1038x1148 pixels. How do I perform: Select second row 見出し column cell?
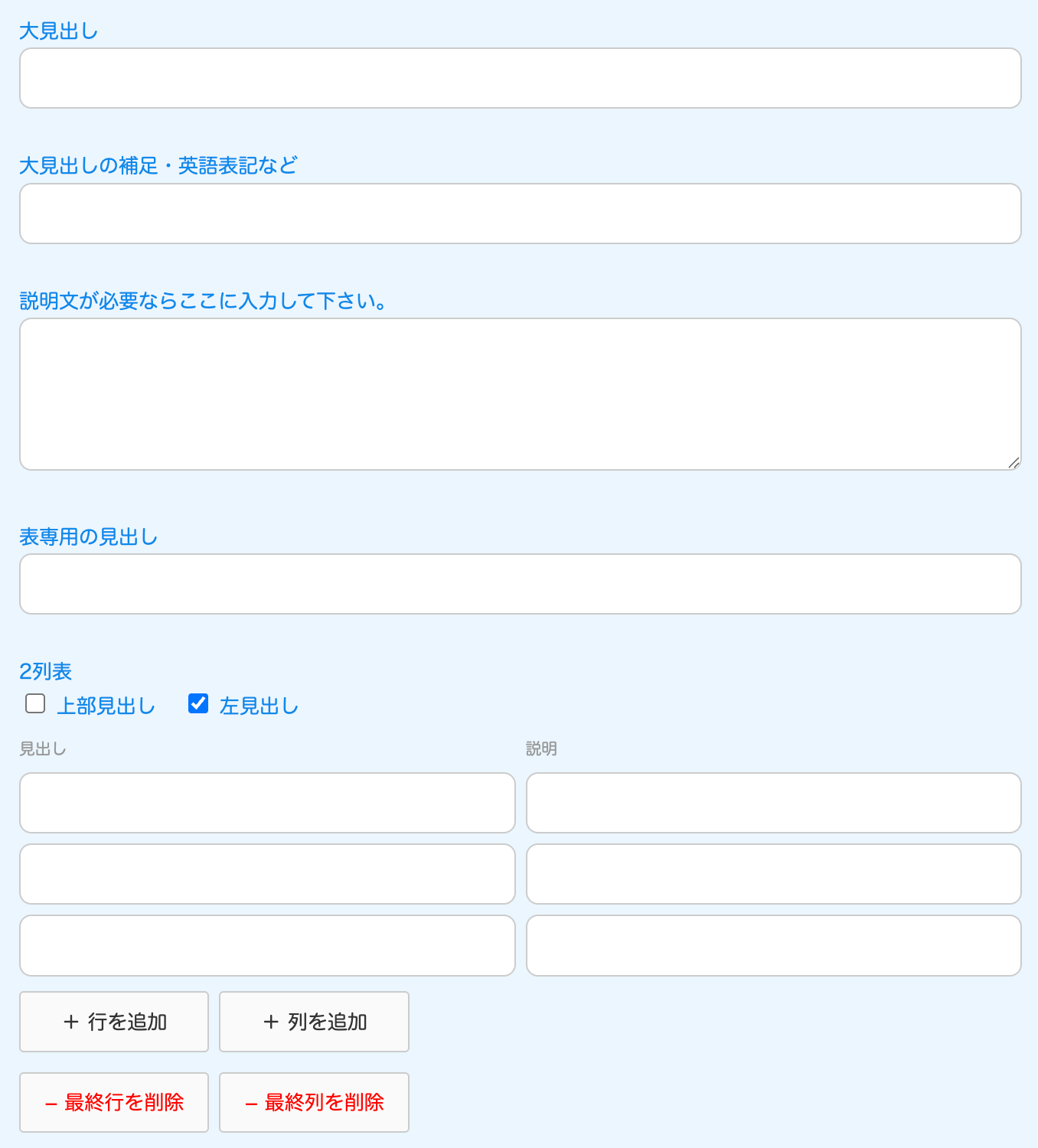click(267, 874)
